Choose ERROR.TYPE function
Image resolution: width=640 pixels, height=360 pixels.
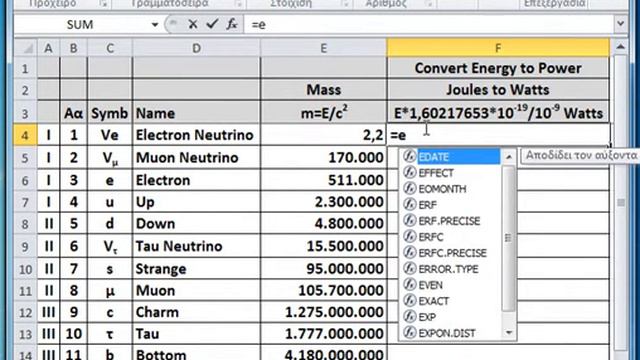pyautogui.click(x=450, y=269)
